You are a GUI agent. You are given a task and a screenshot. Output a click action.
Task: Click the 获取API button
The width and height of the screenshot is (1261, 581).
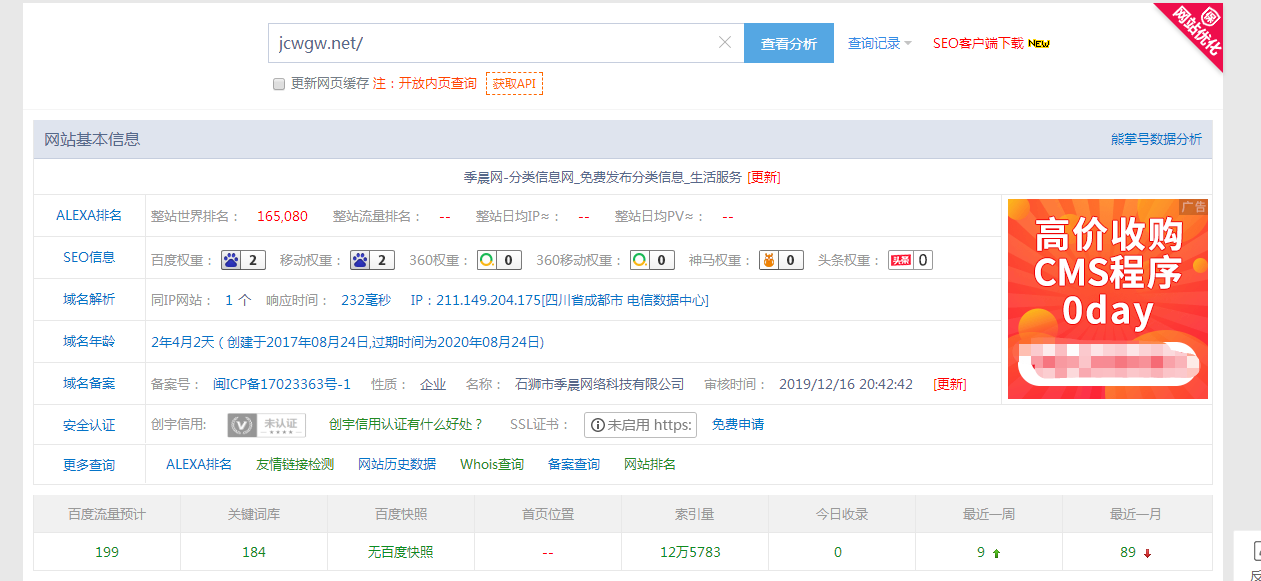(514, 84)
